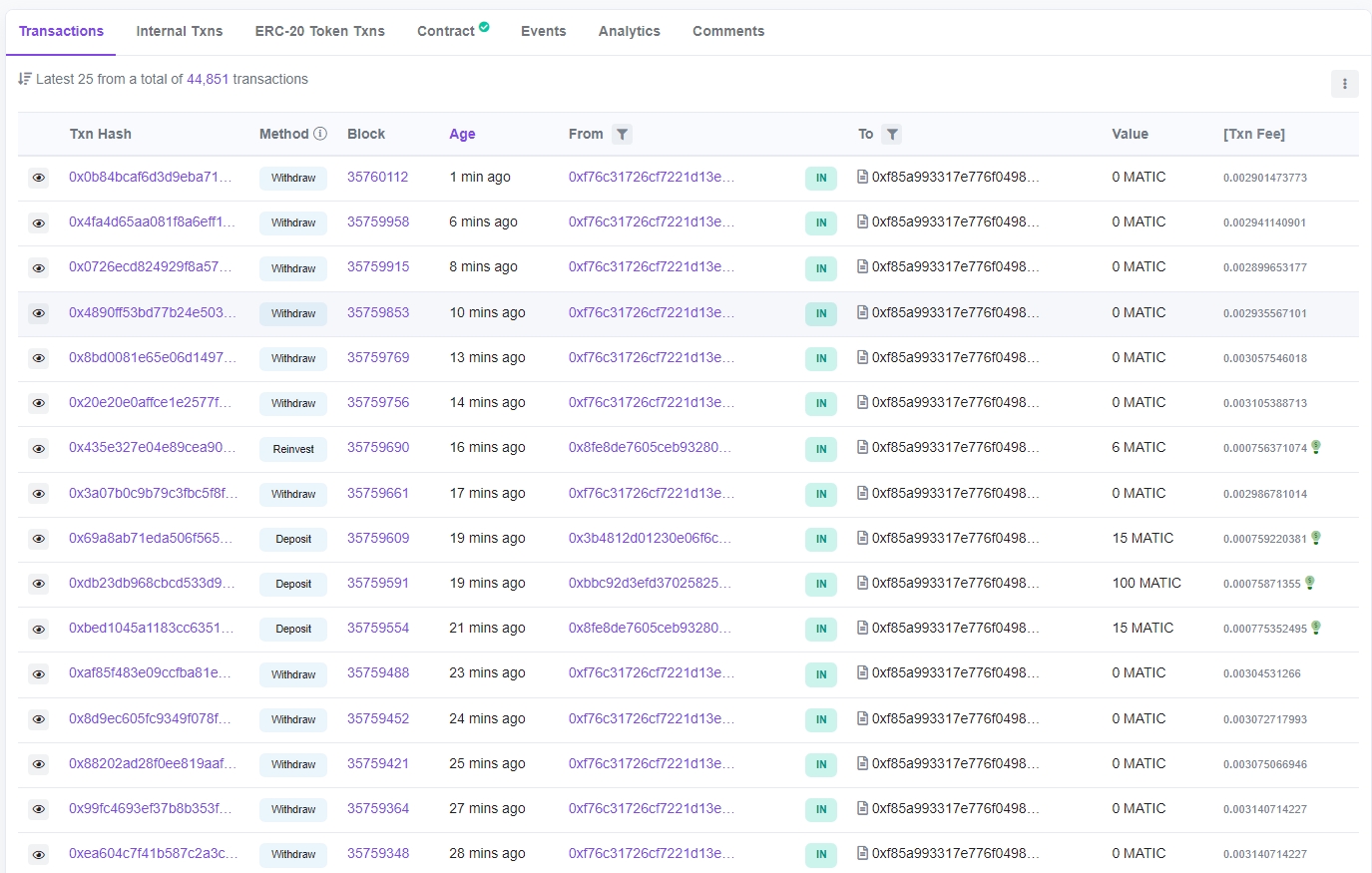Preview transaction 0x0726ecd824929f8a57 with eye icon

tap(38, 267)
